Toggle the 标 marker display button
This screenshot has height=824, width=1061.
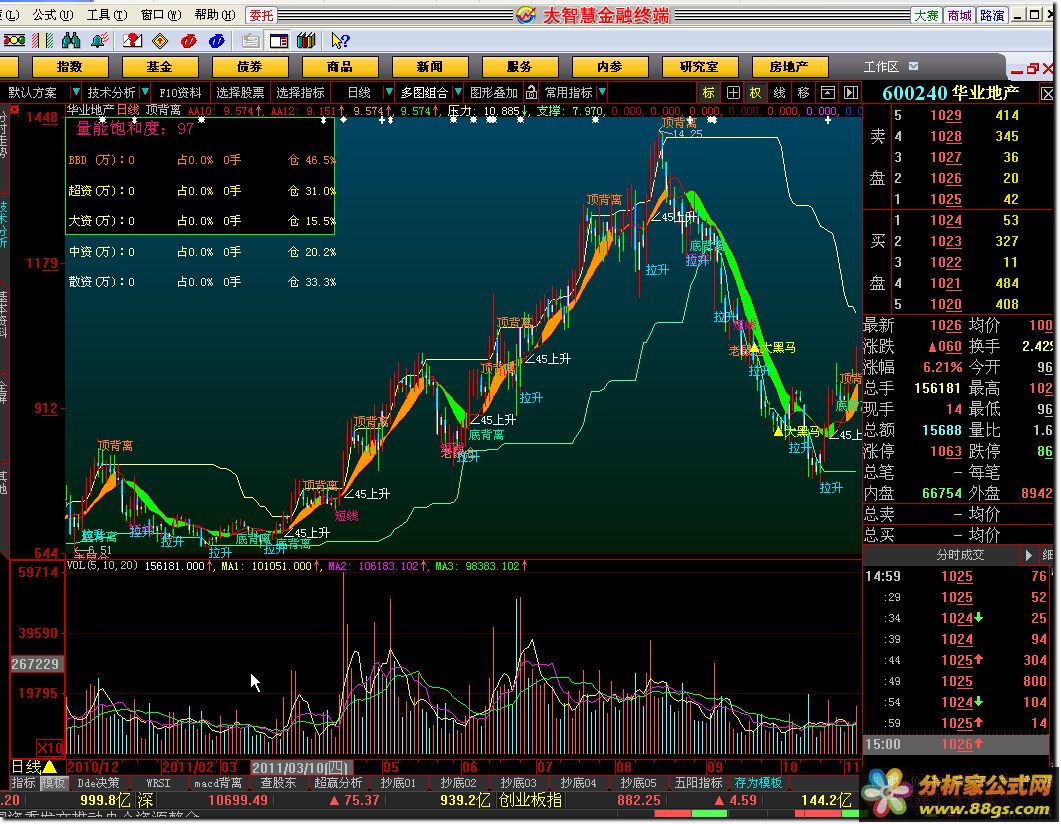point(708,92)
